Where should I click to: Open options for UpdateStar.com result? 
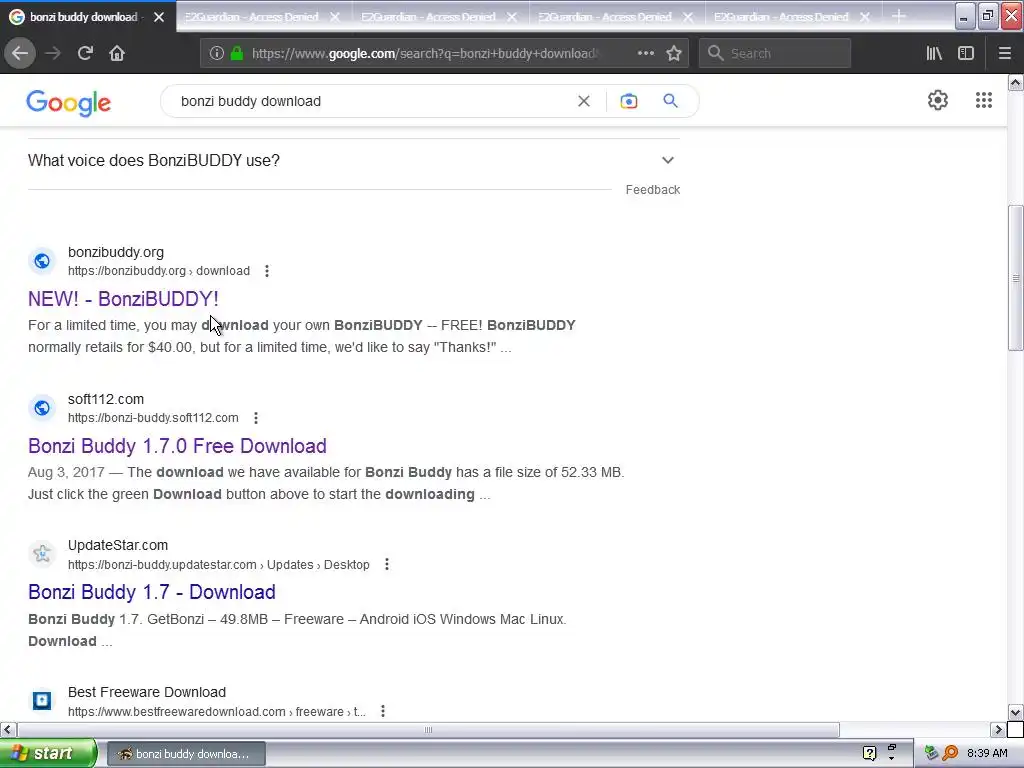387,564
